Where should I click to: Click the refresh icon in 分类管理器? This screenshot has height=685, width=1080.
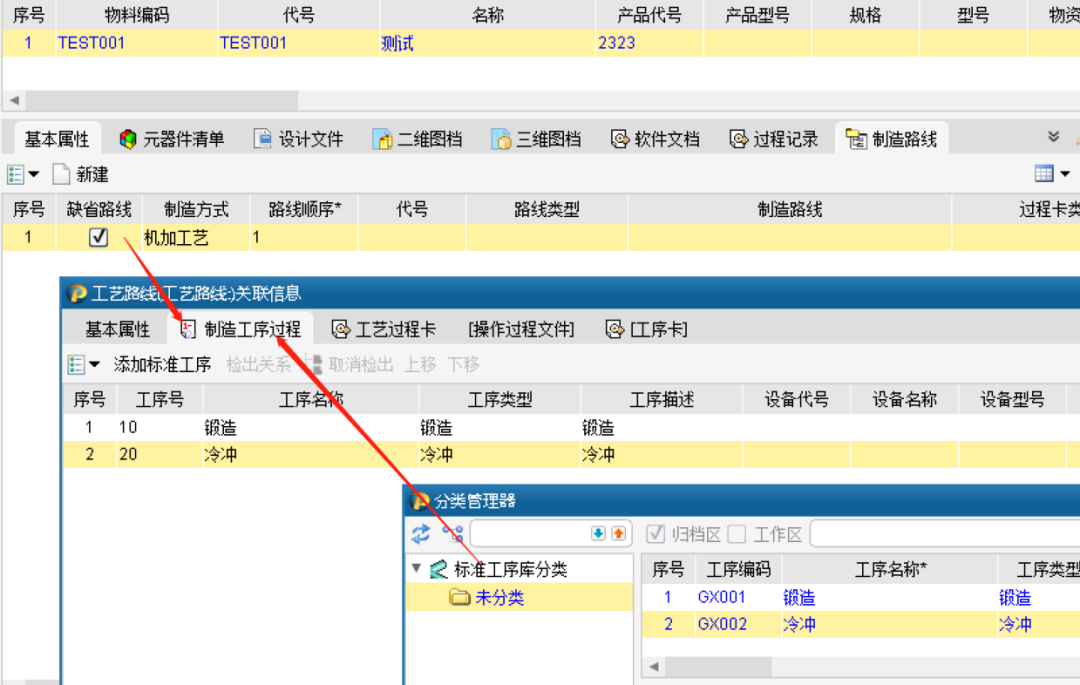click(421, 534)
